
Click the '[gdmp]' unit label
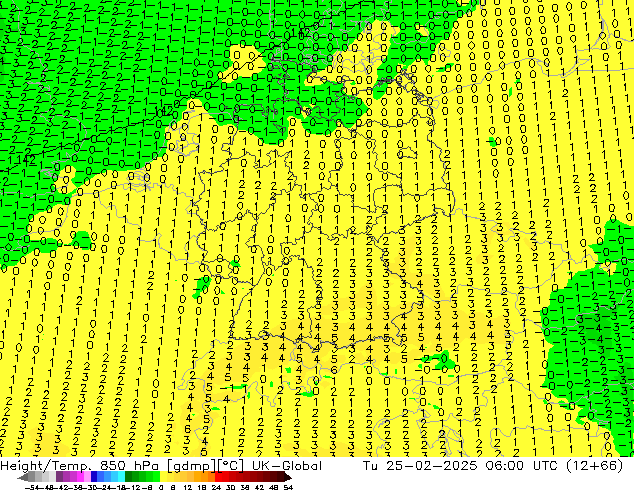tap(192, 466)
